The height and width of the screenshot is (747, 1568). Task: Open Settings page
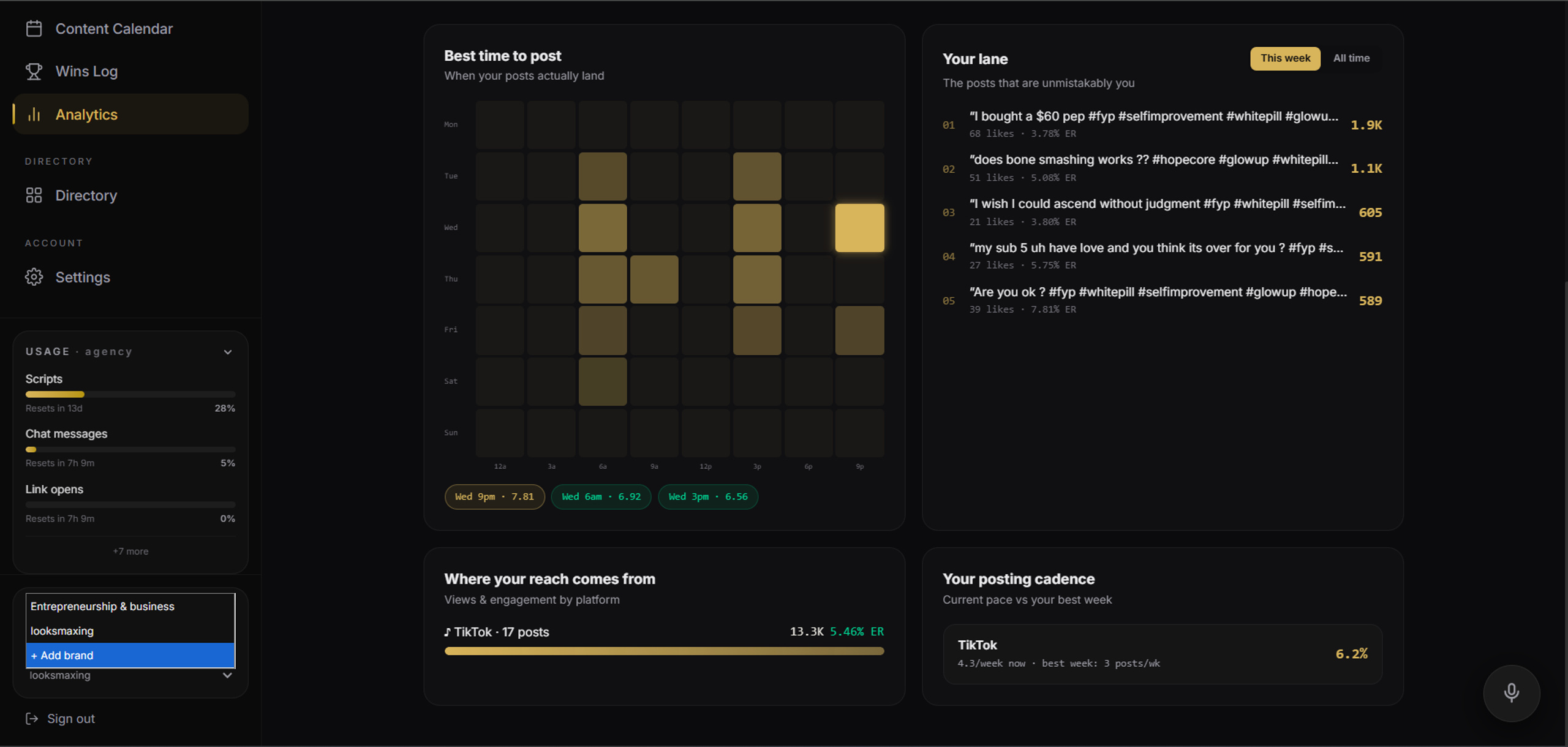130,277
